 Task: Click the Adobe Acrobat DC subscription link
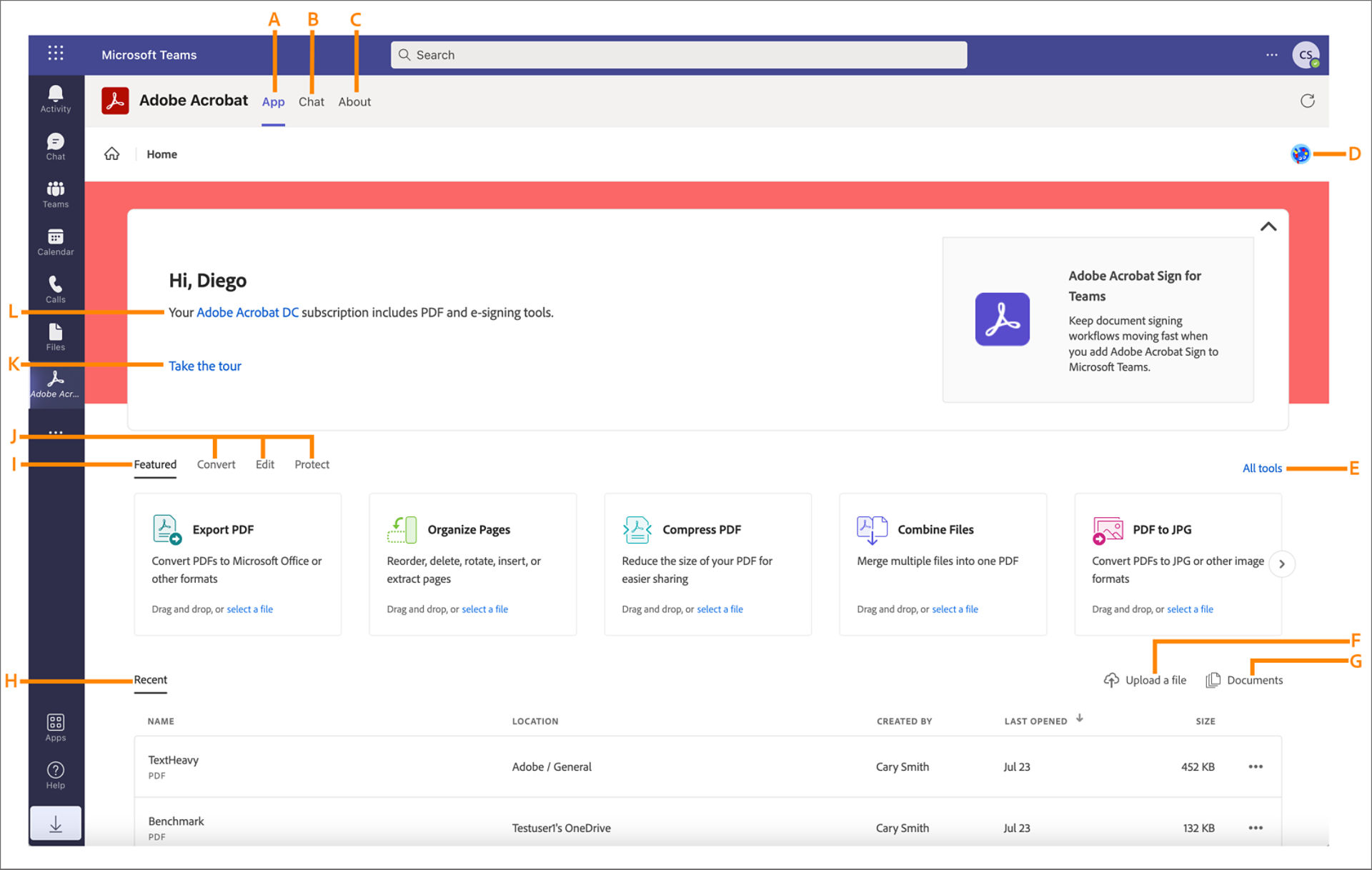point(246,312)
